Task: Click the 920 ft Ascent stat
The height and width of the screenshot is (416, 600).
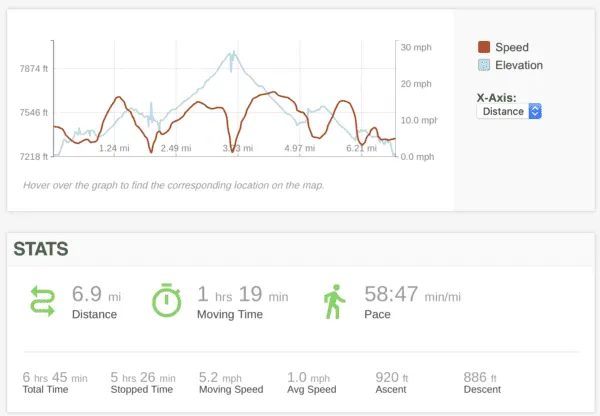Action: (x=392, y=382)
